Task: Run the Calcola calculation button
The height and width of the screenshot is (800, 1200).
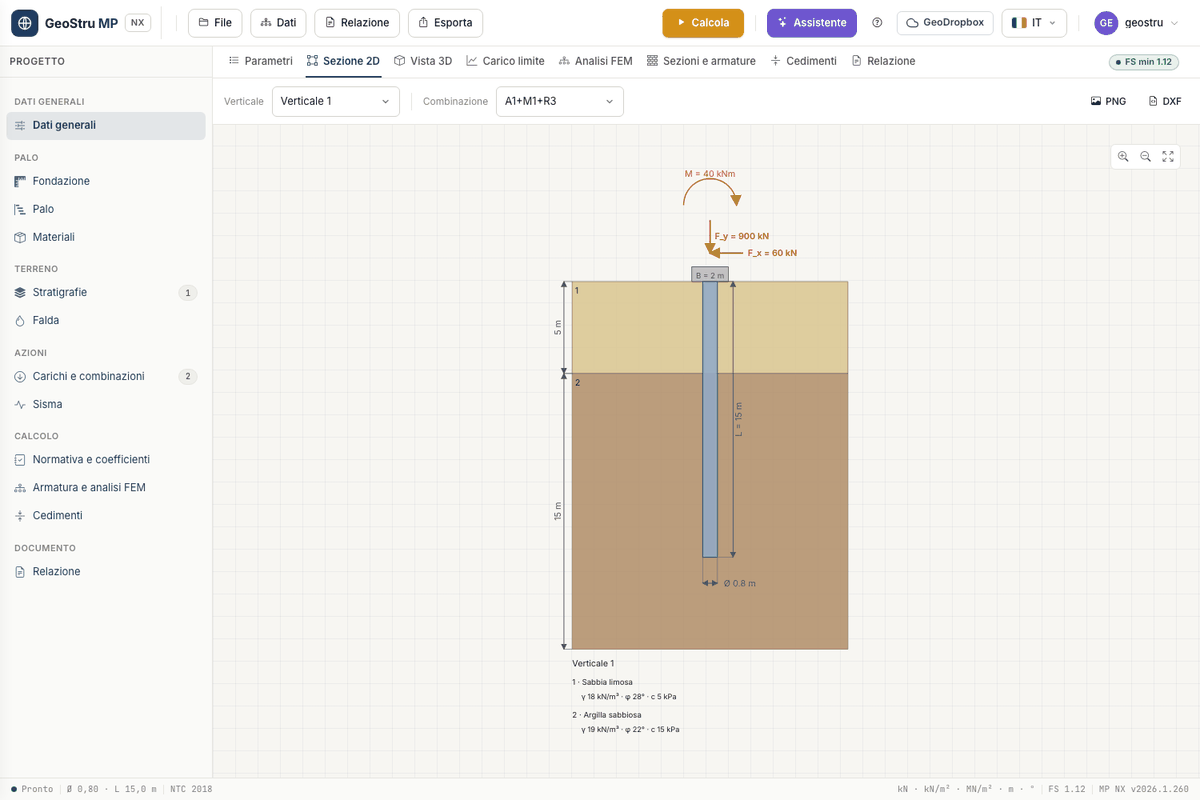Action: 703,23
